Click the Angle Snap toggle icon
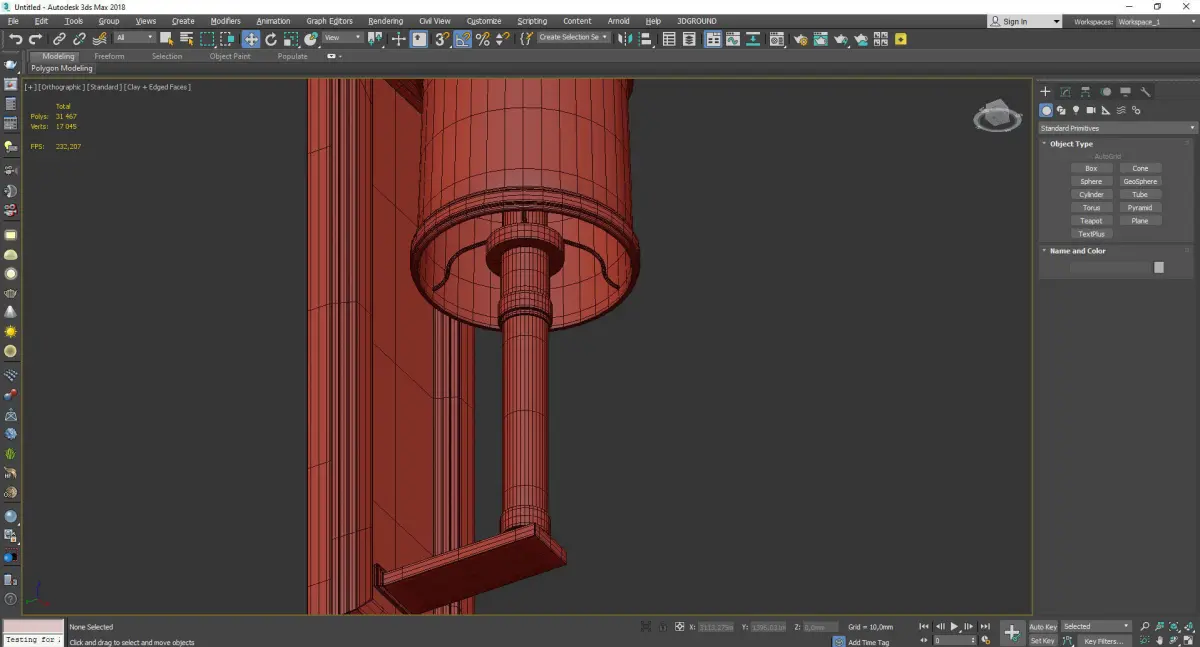The image size is (1200, 647). [x=463, y=39]
